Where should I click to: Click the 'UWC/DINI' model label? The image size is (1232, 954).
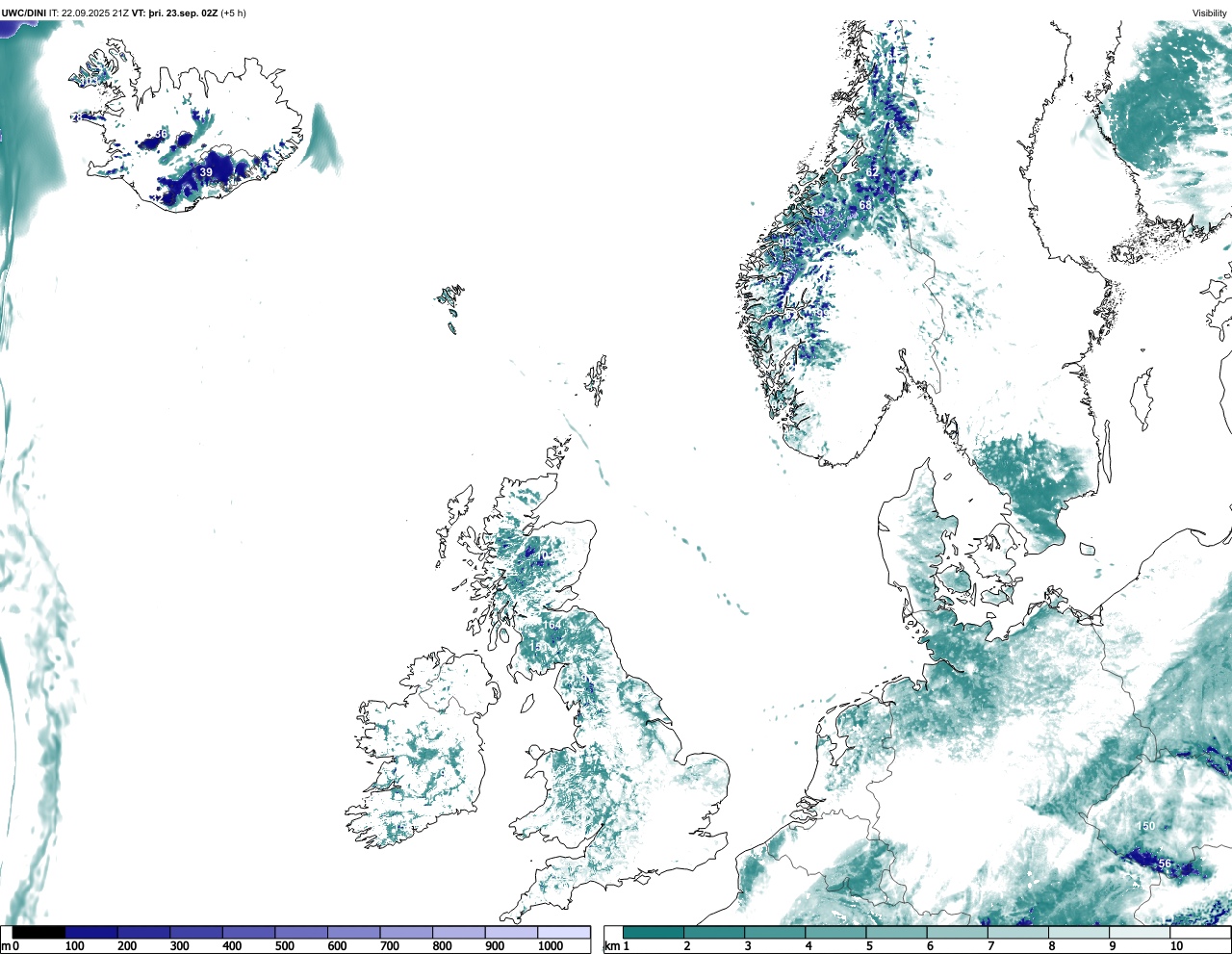tap(23, 13)
